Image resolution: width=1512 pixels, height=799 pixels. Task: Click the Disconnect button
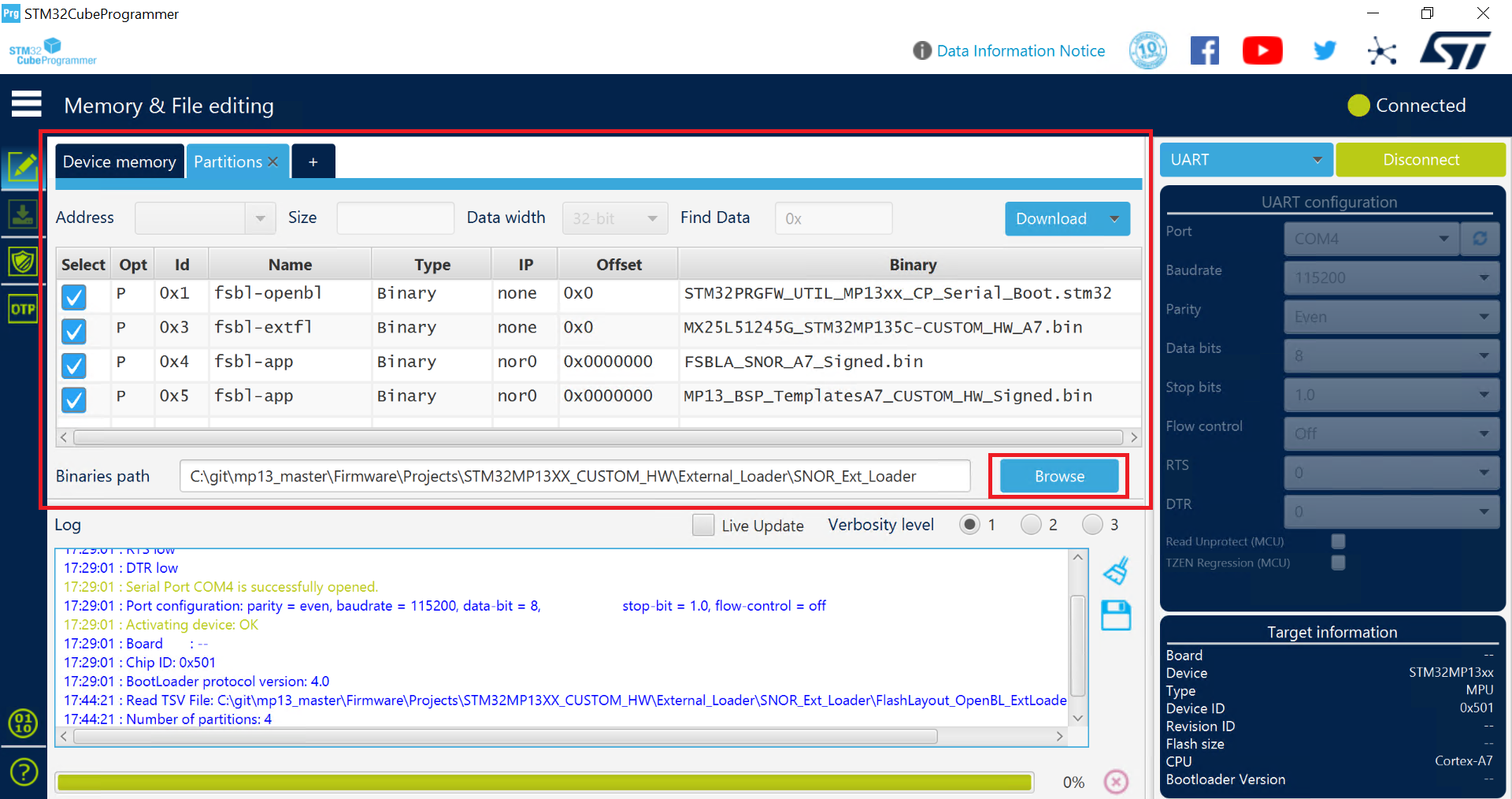pos(1421,160)
